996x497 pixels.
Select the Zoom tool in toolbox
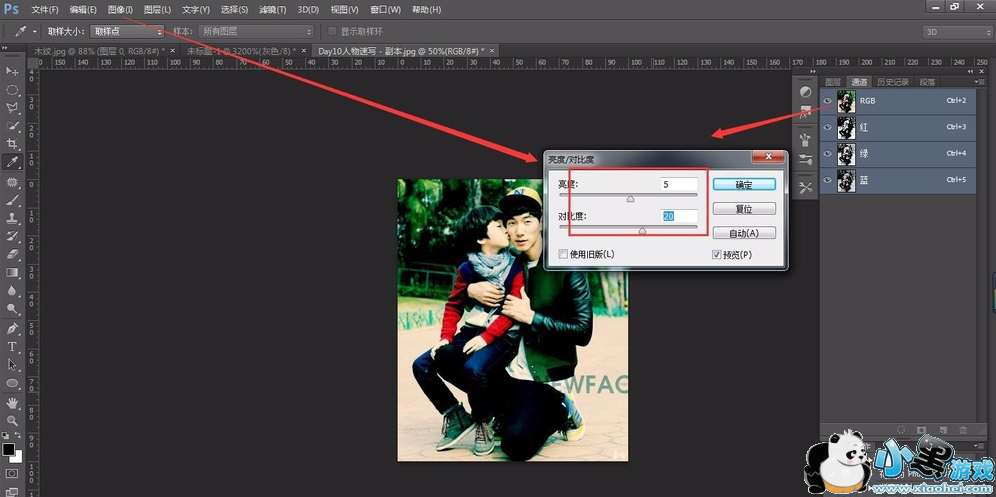(13, 420)
